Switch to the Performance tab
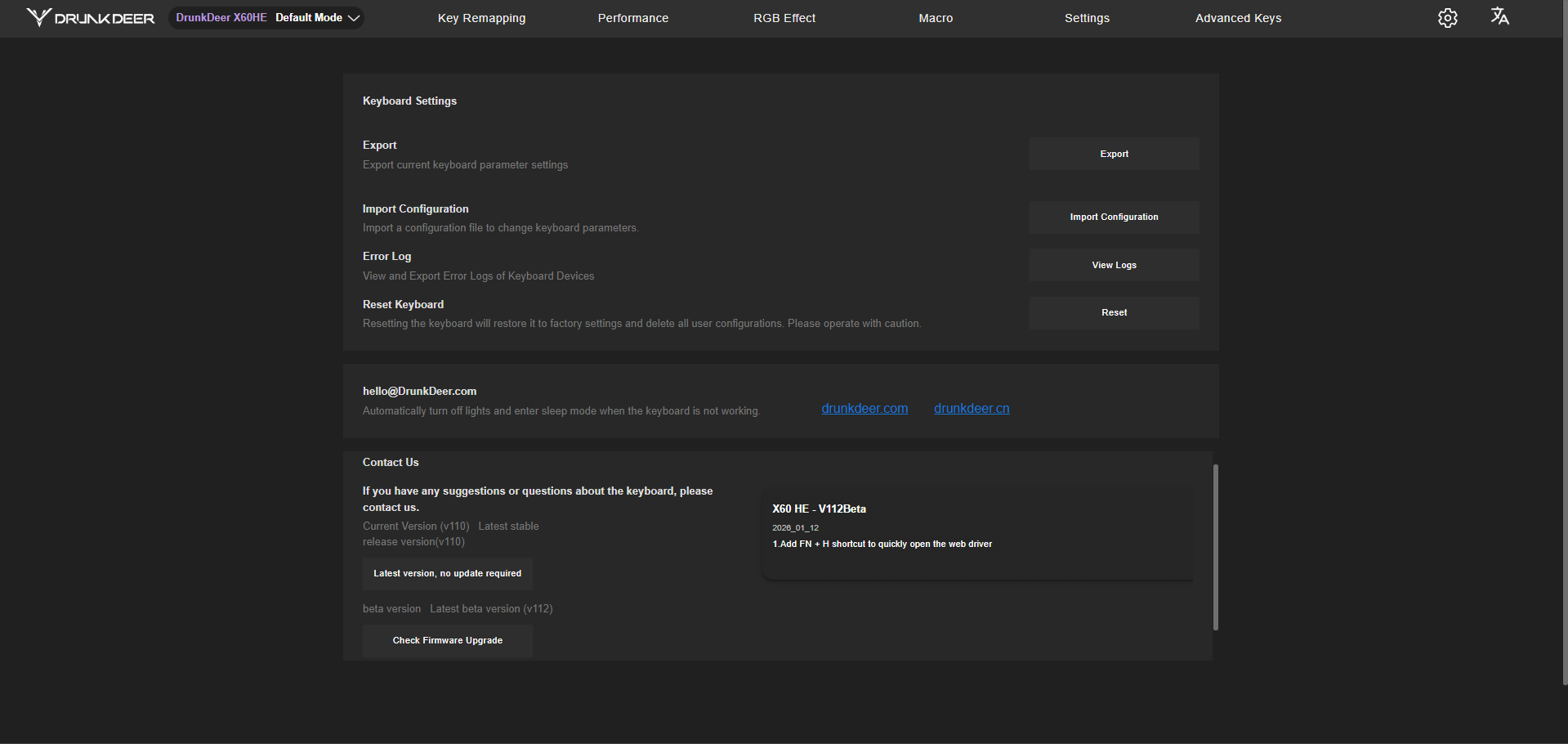Screen dimensions: 1568x744 click(x=632, y=18)
